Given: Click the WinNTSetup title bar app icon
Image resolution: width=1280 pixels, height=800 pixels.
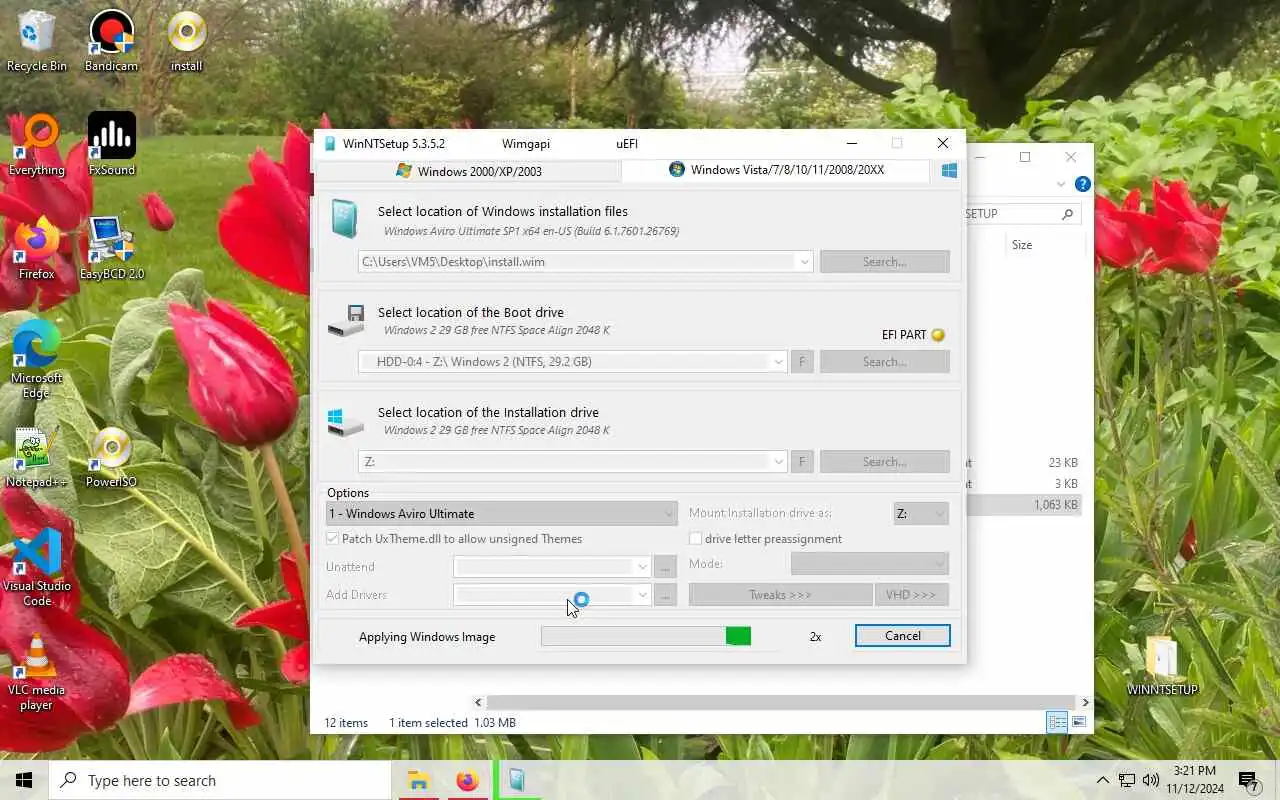Looking at the screenshot, I should tap(330, 144).
